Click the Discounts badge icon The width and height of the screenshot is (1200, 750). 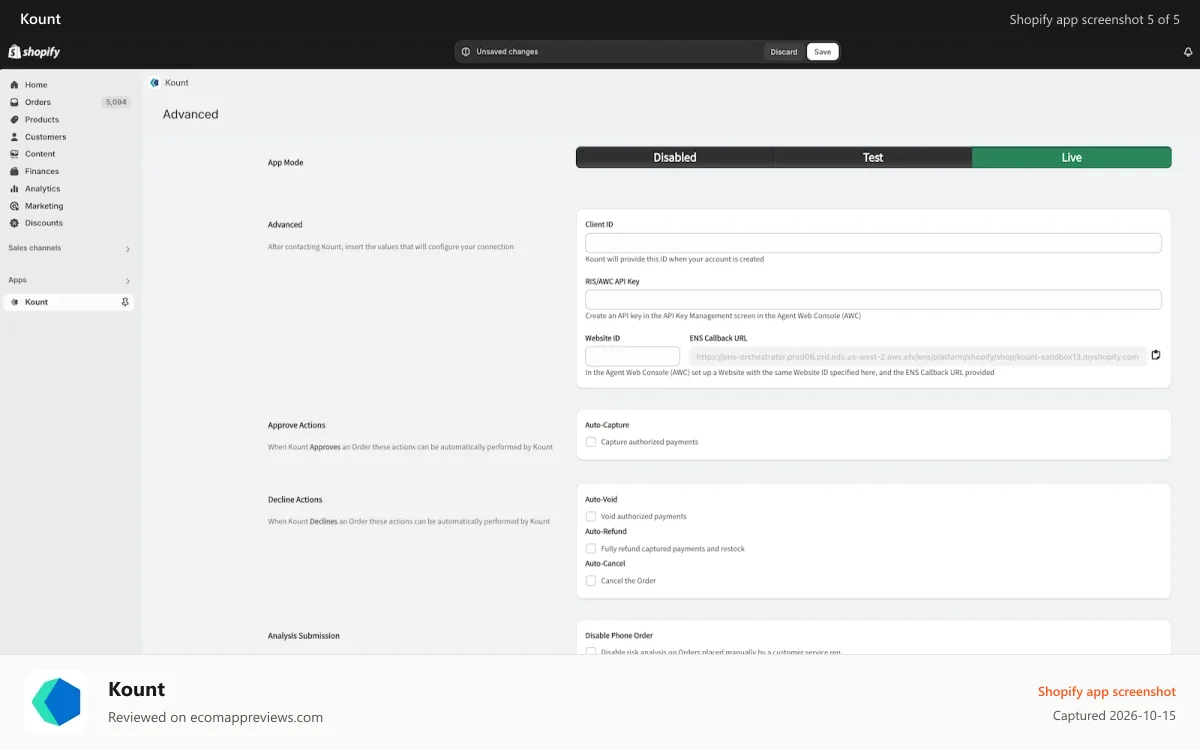pyautogui.click(x=14, y=223)
